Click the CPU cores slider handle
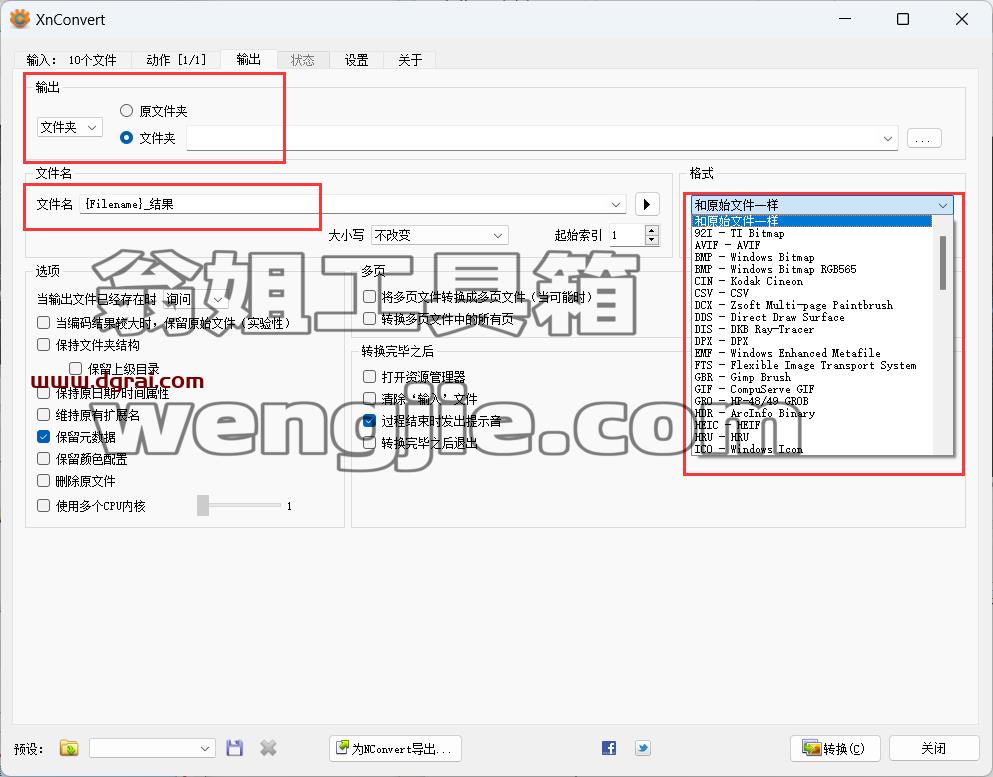Image resolution: width=993 pixels, height=777 pixels. point(203,505)
